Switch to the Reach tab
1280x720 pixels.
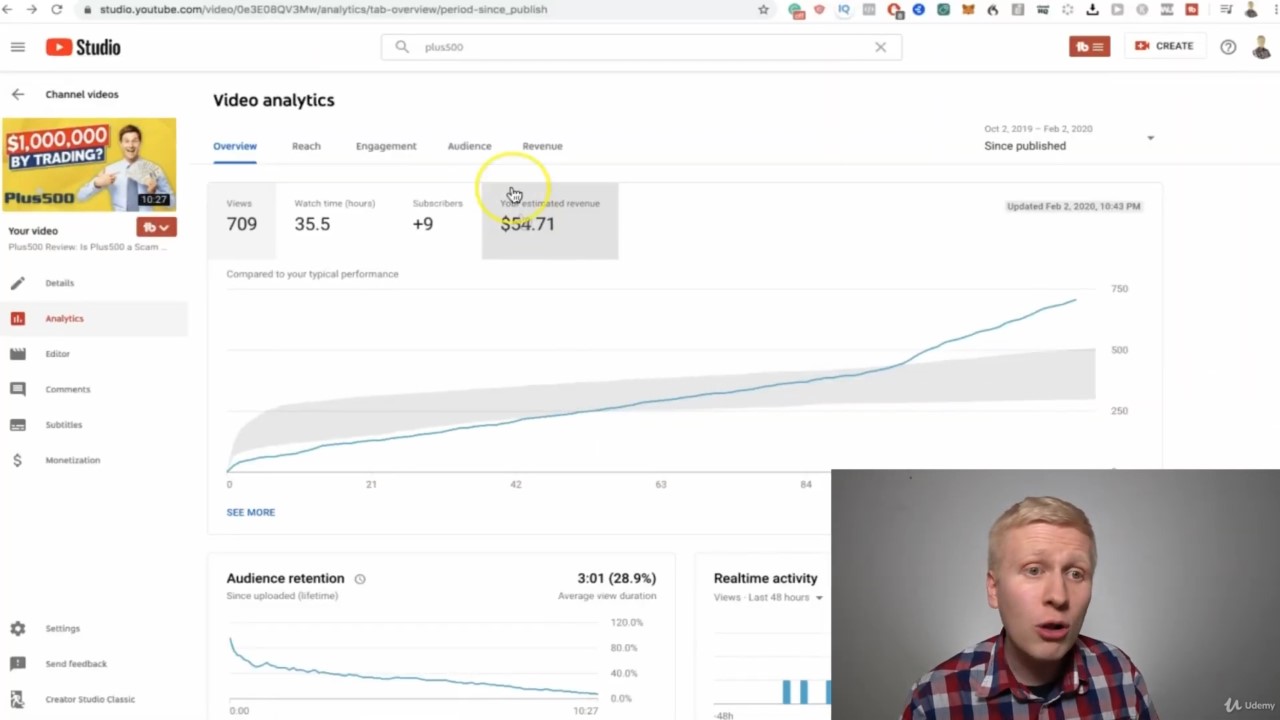(306, 146)
